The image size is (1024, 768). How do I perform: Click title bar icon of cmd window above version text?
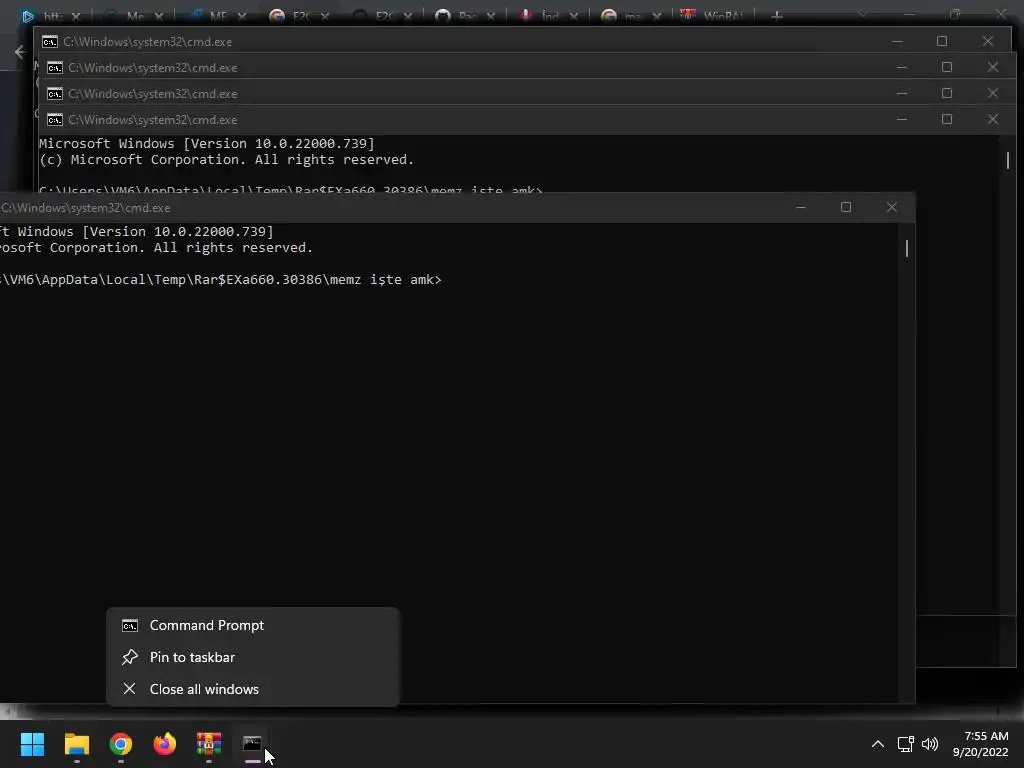pos(55,120)
